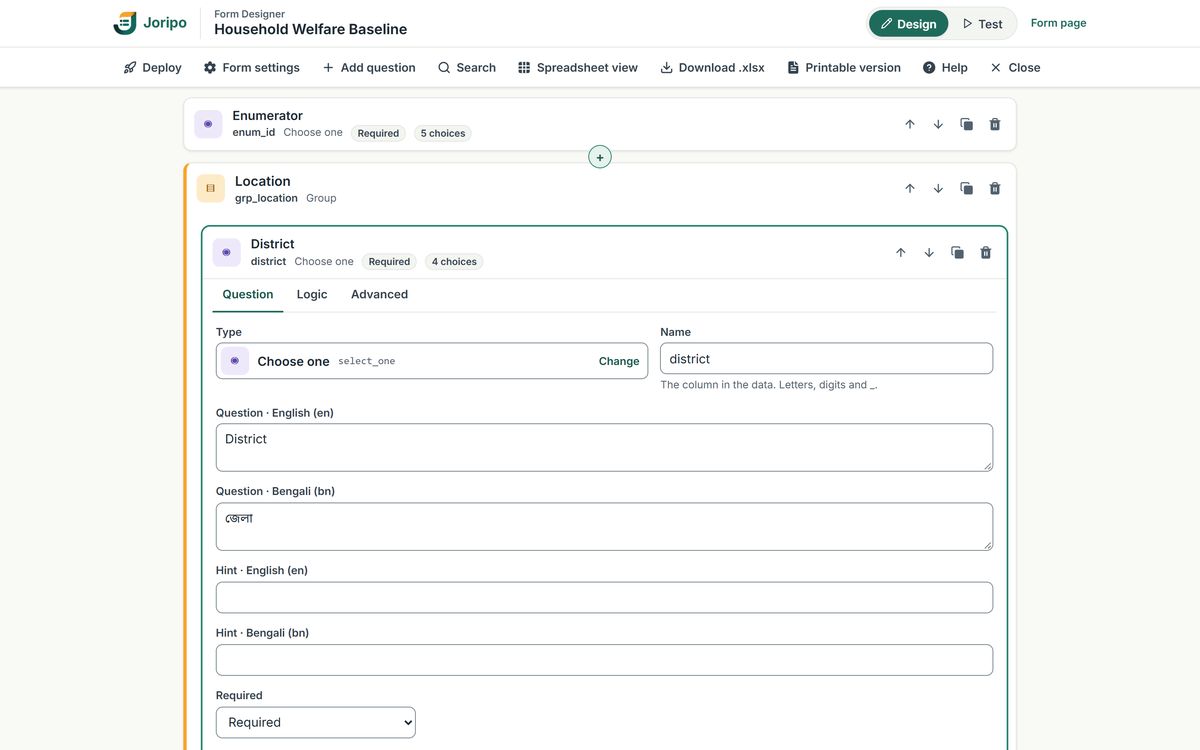Select the Location group icon
1200x750 pixels.
(x=210, y=188)
